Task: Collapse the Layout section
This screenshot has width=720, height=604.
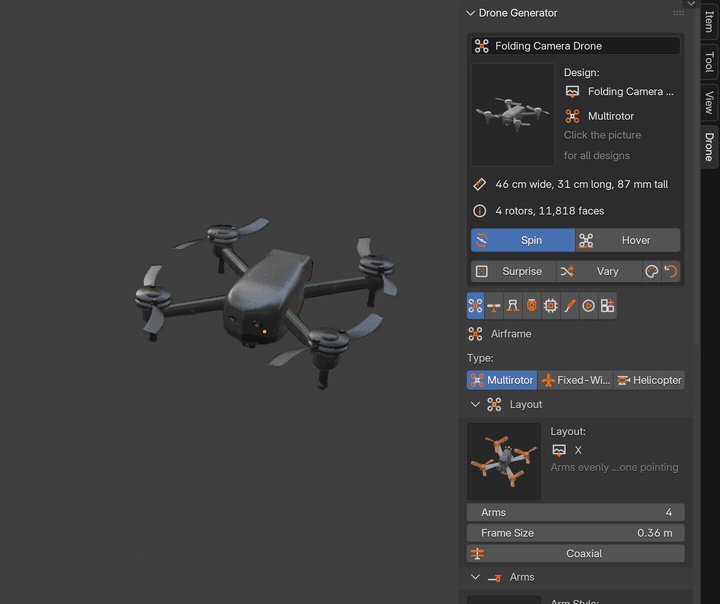Action: click(475, 404)
